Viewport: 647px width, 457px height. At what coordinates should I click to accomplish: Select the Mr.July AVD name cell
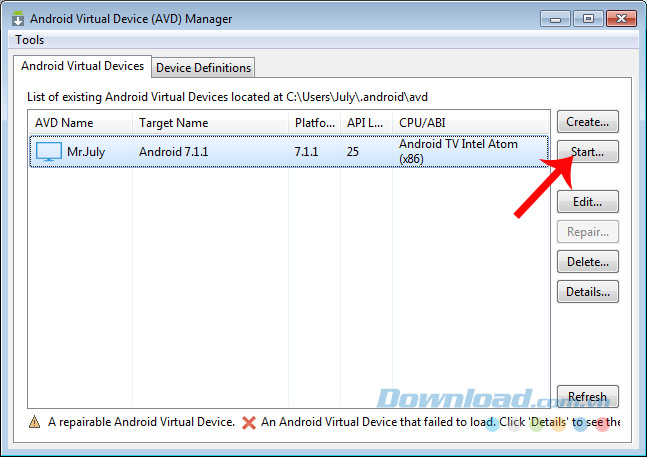pos(86,152)
